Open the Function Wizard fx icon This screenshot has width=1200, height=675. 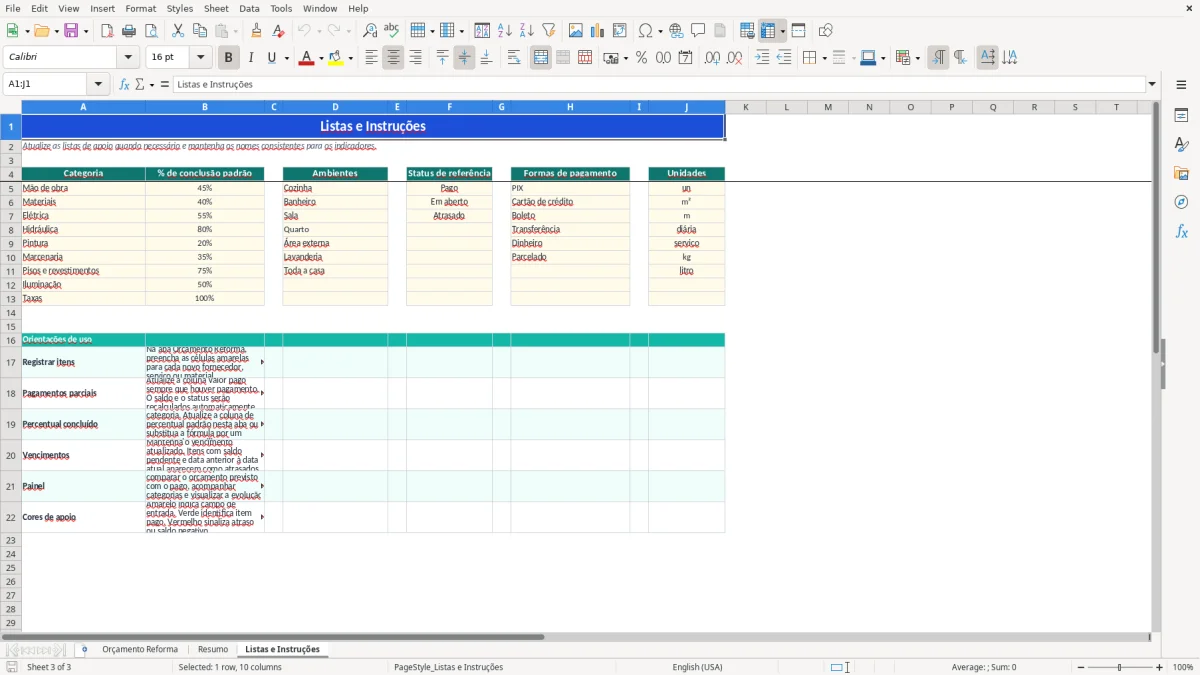[x=124, y=84]
